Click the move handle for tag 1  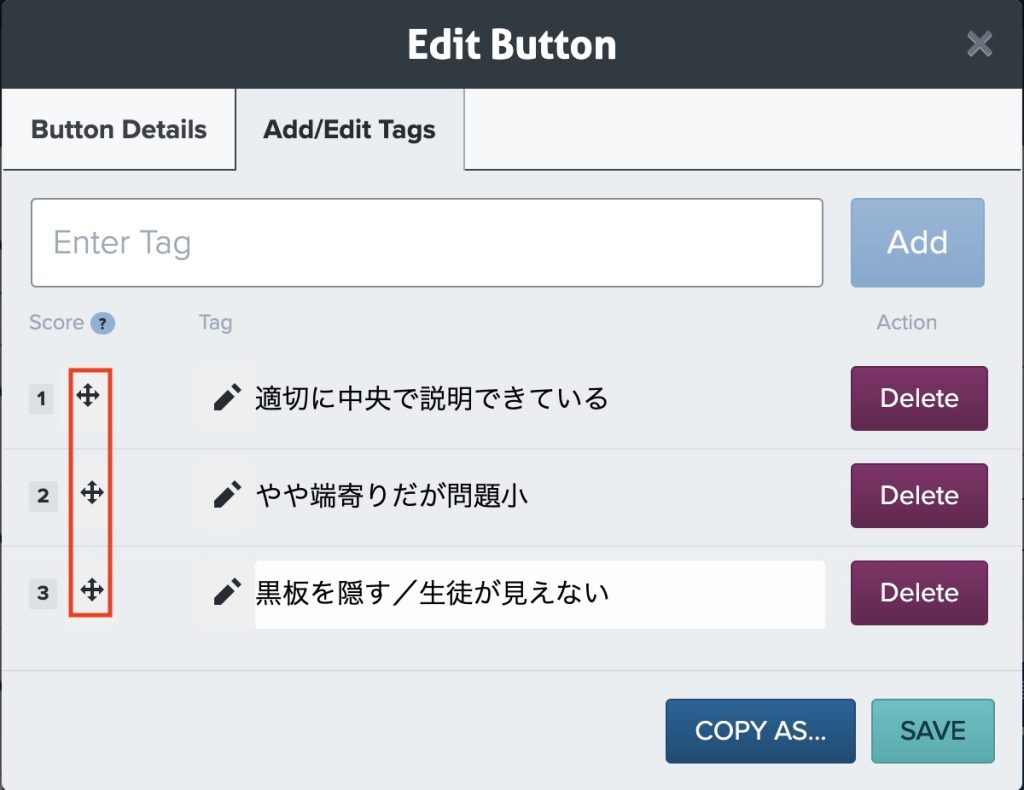89,396
